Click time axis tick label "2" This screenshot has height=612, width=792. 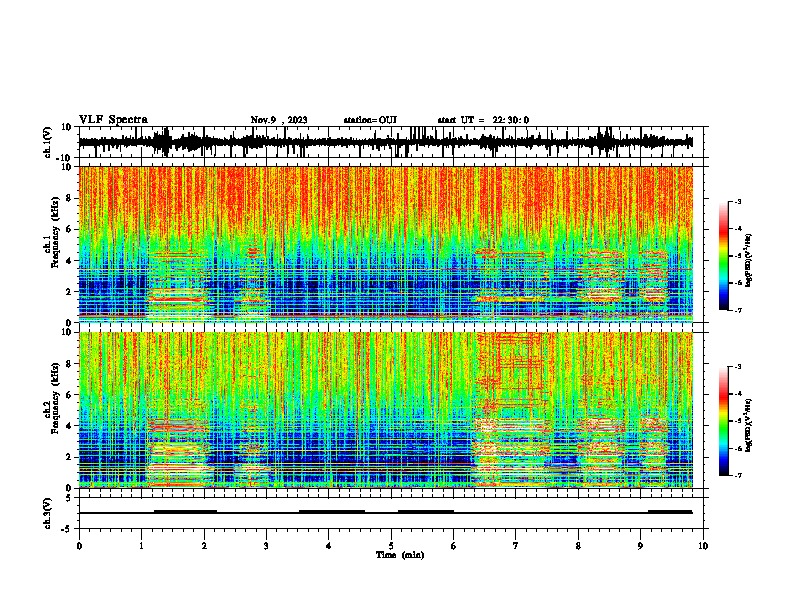coord(204,546)
